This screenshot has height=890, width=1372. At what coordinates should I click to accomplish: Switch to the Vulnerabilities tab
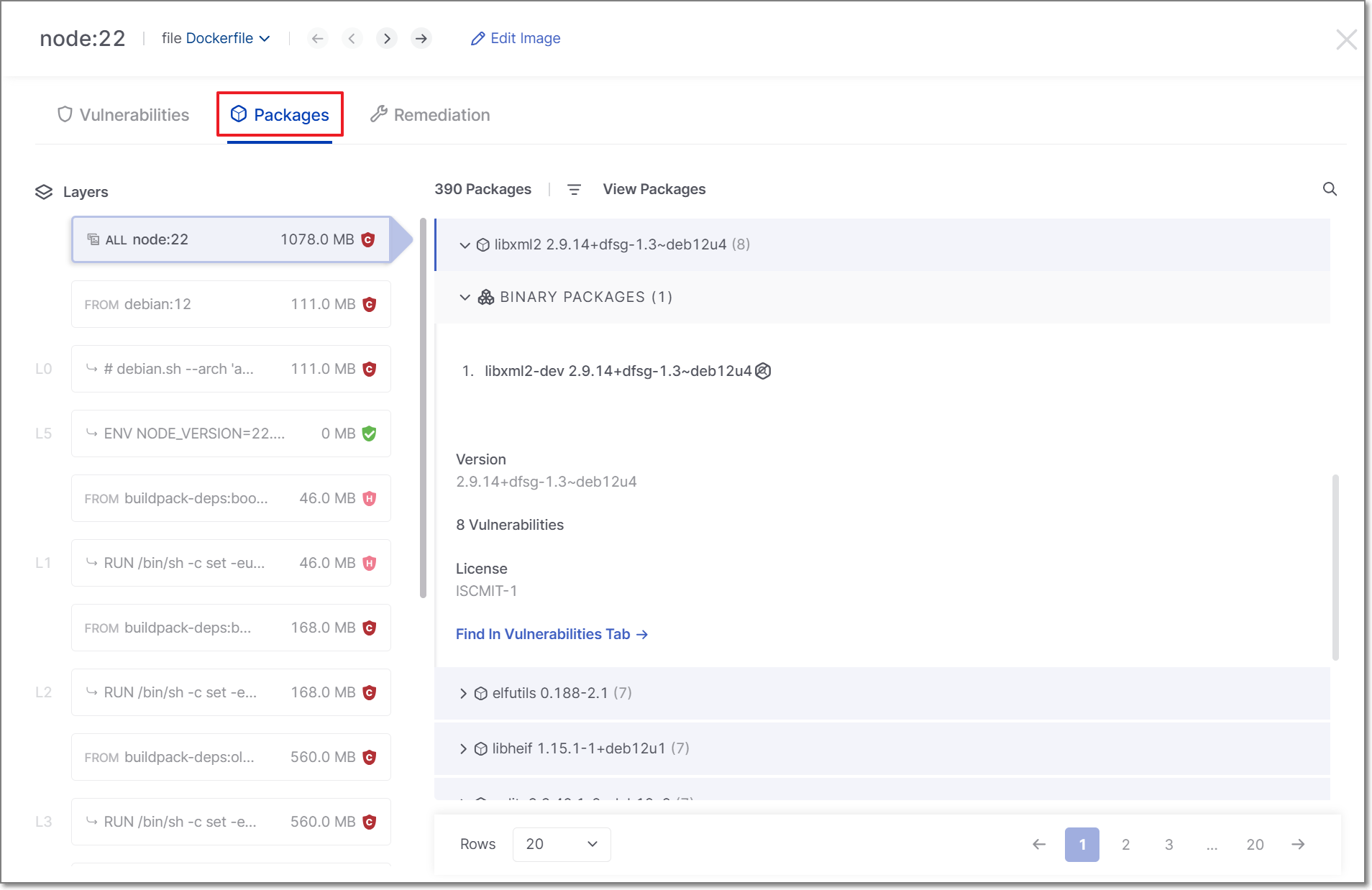[123, 115]
